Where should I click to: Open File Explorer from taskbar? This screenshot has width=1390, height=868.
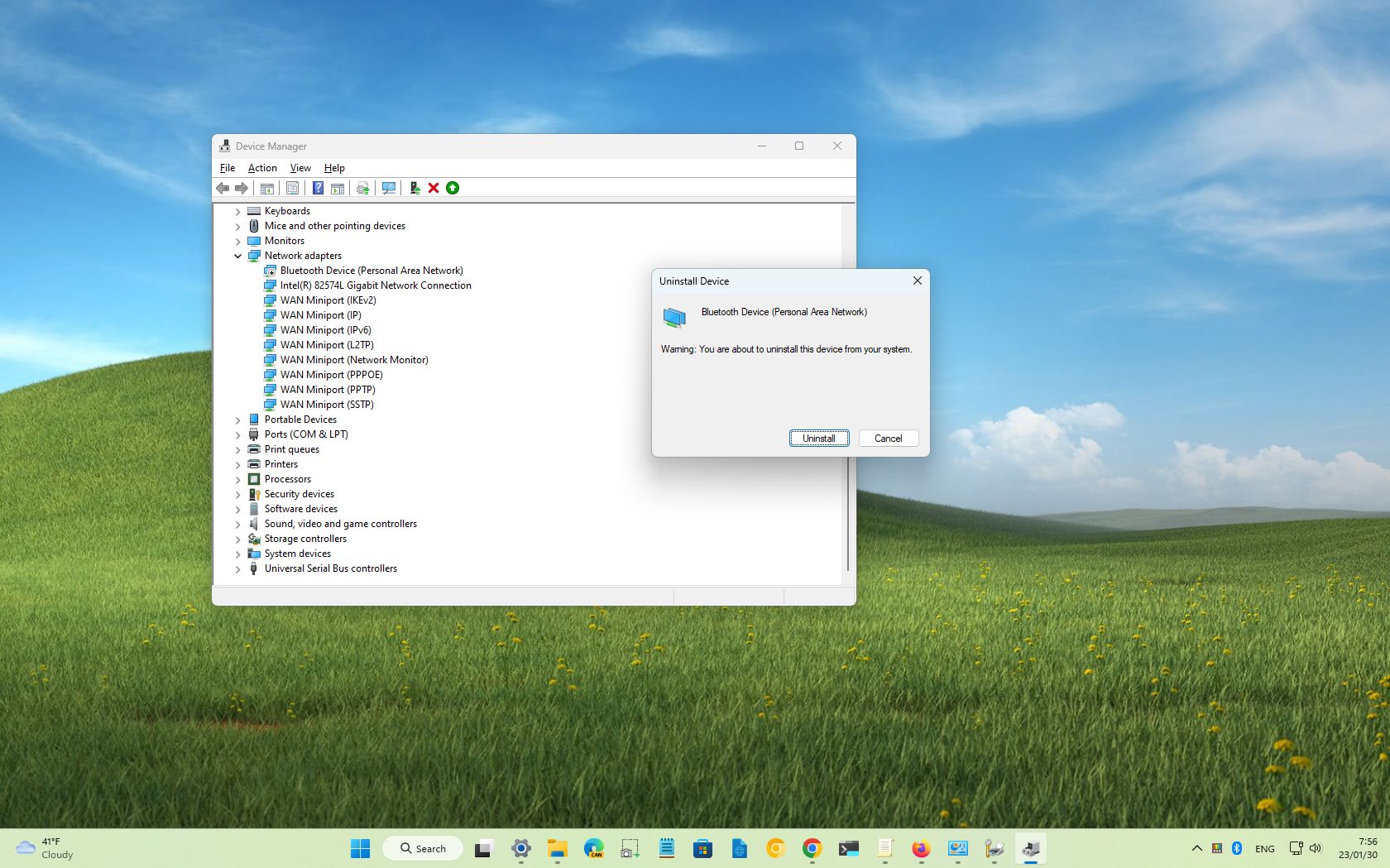(557, 848)
